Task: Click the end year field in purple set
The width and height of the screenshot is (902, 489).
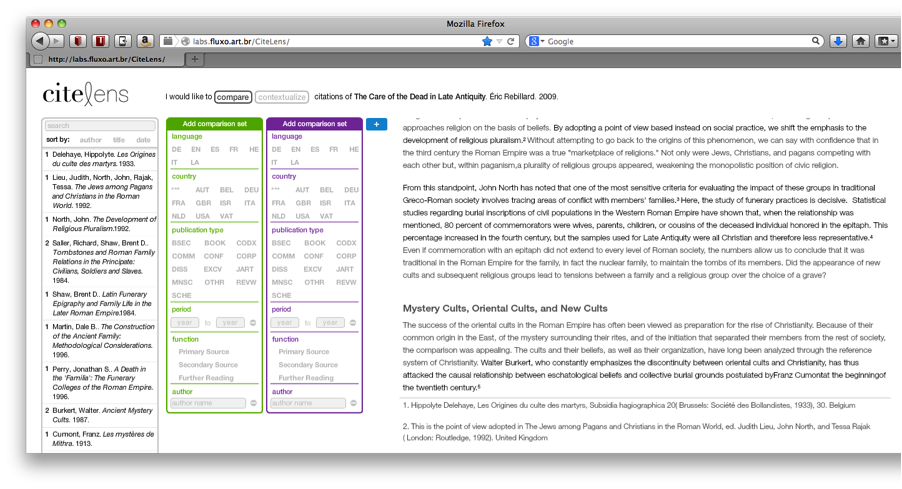Action: (330, 323)
